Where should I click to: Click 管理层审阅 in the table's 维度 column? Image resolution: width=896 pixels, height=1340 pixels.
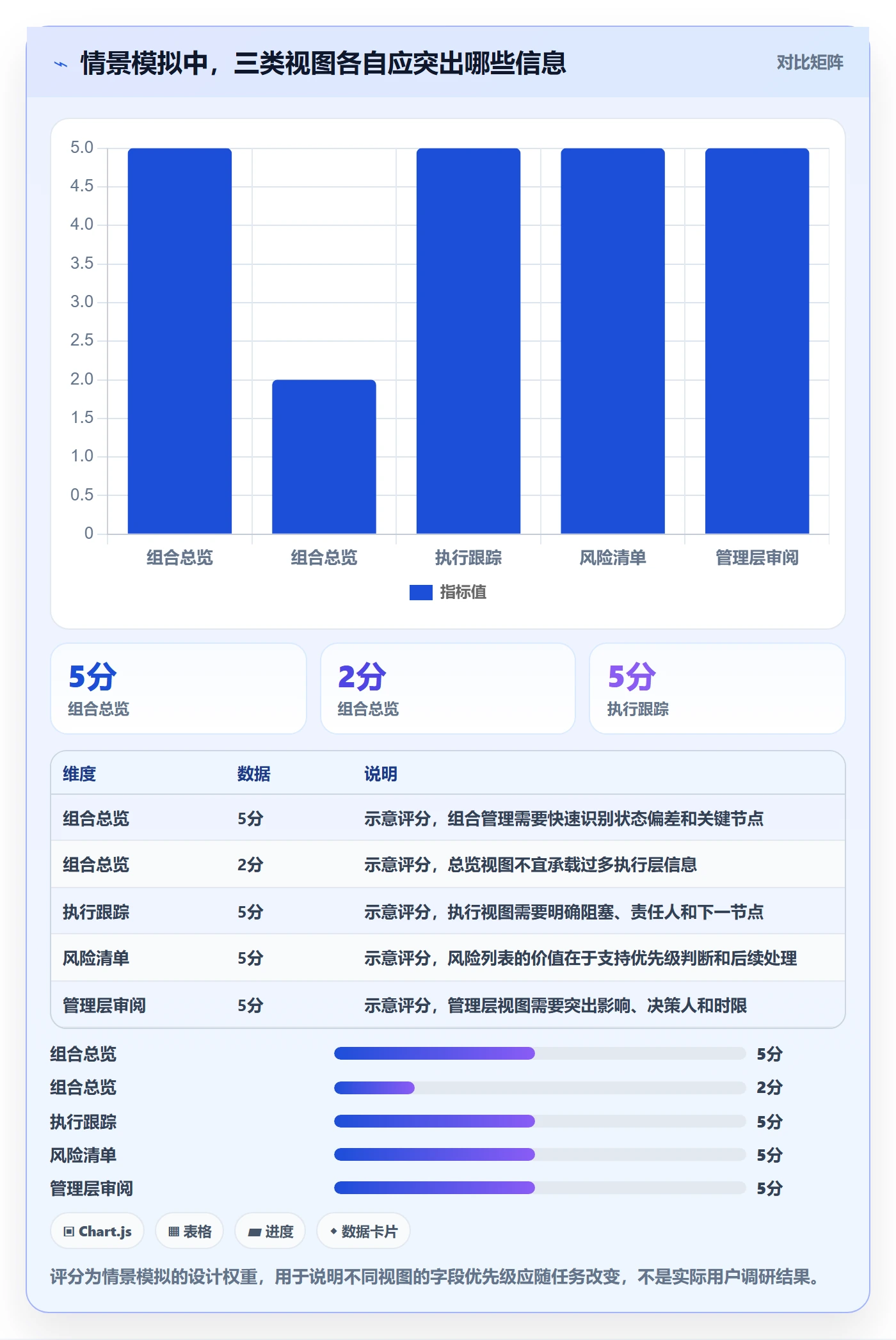(104, 1005)
